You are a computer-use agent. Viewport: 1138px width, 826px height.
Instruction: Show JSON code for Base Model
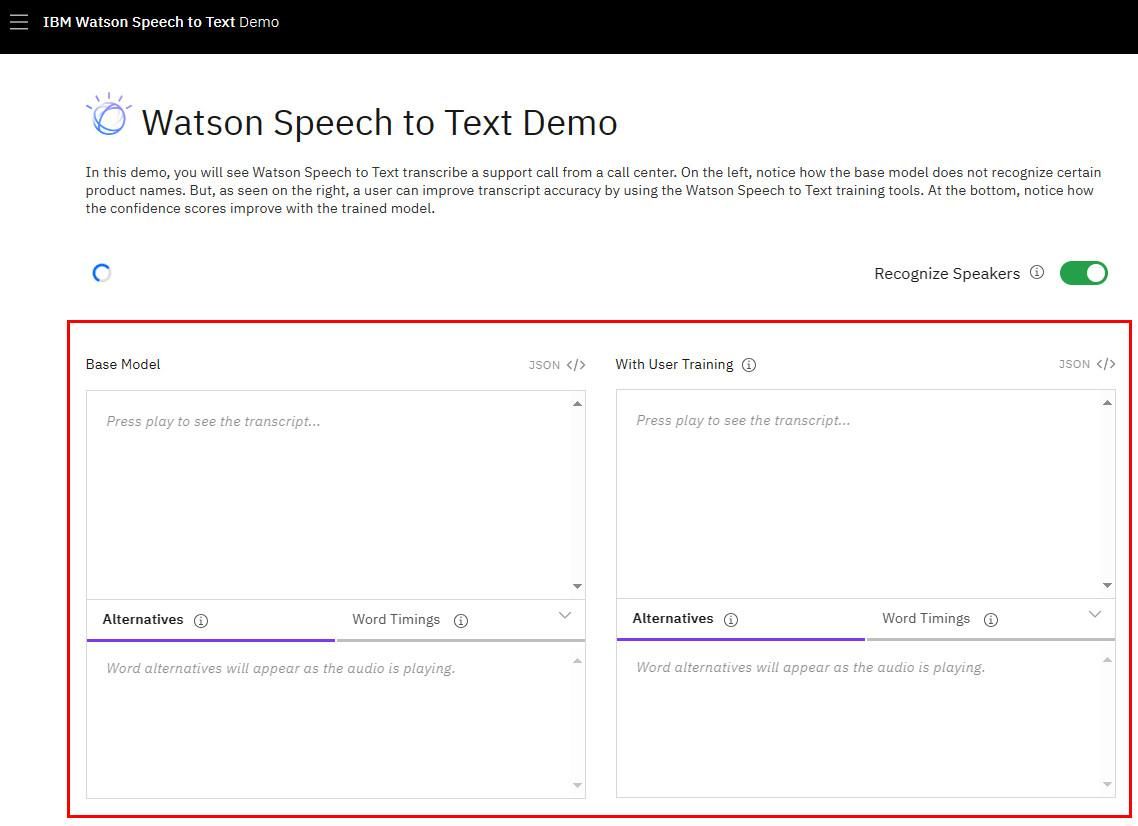557,364
